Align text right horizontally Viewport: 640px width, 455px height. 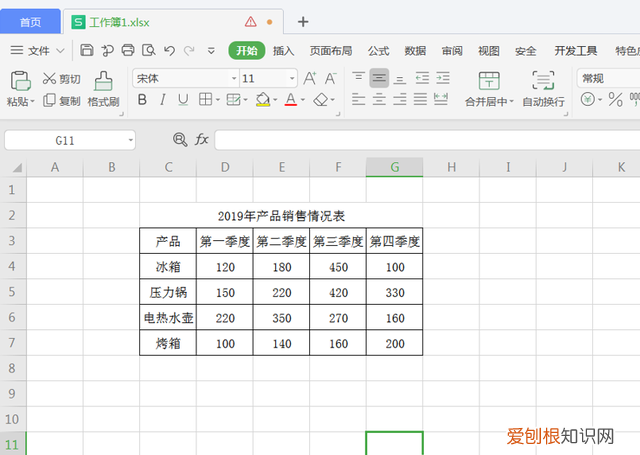coord(400,99)
